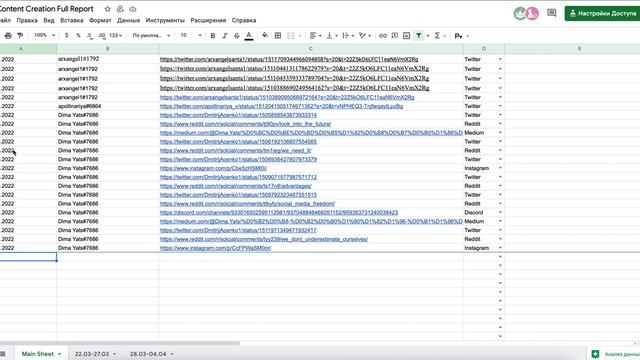Insert a comment via toolbar

point(395,36)
